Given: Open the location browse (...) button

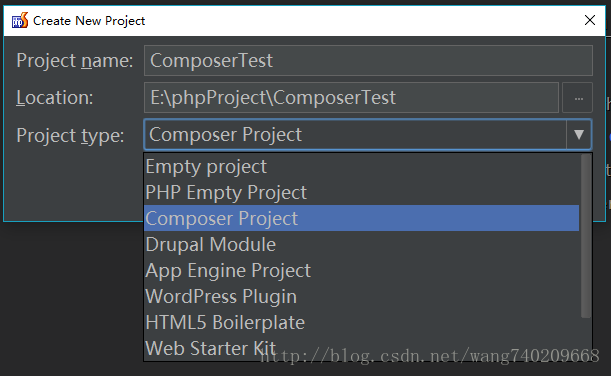Looking at the screenshot, I should [x=578, y=97].
